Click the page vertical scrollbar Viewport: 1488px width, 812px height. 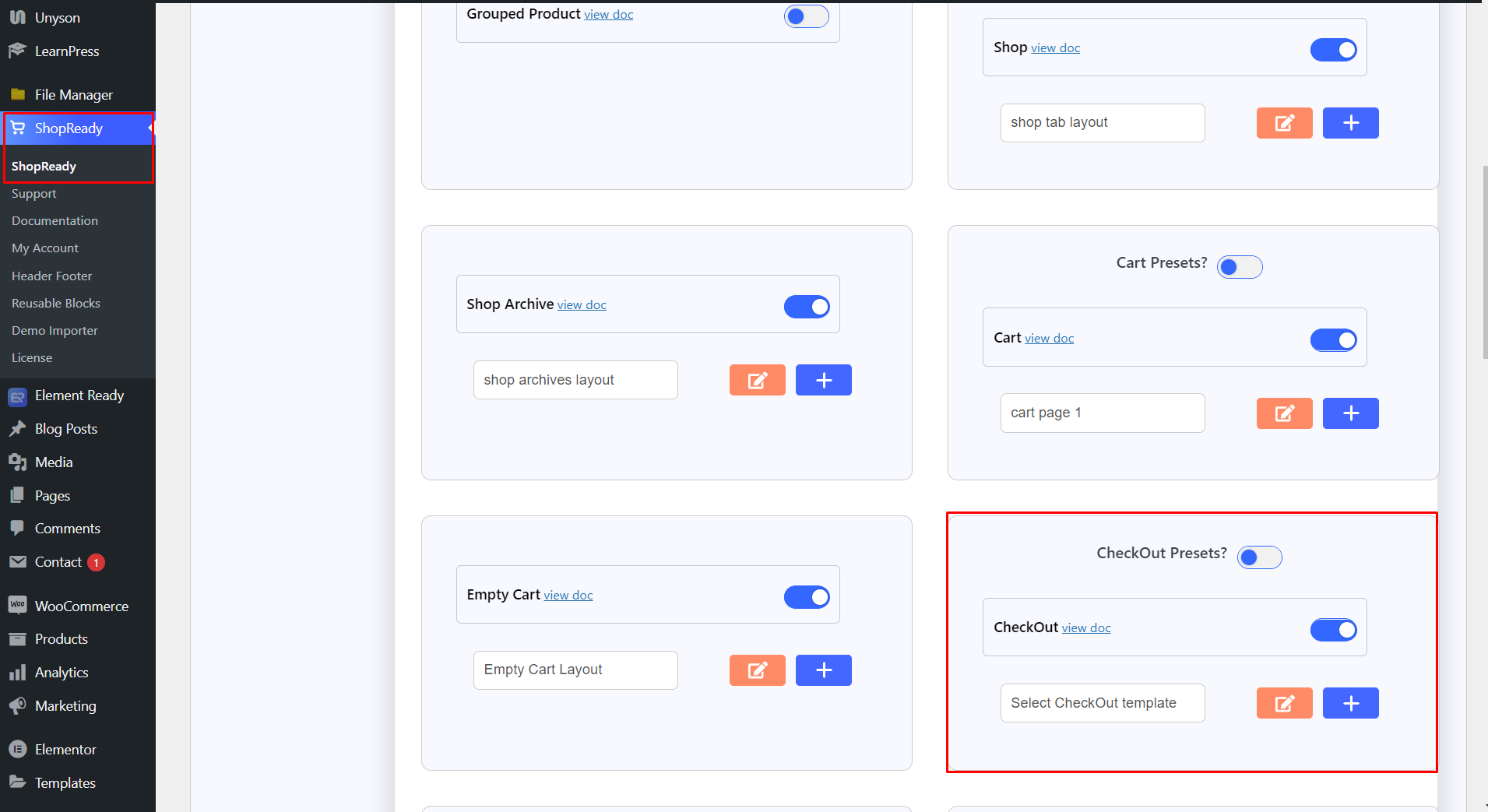tap(1484, 262)
